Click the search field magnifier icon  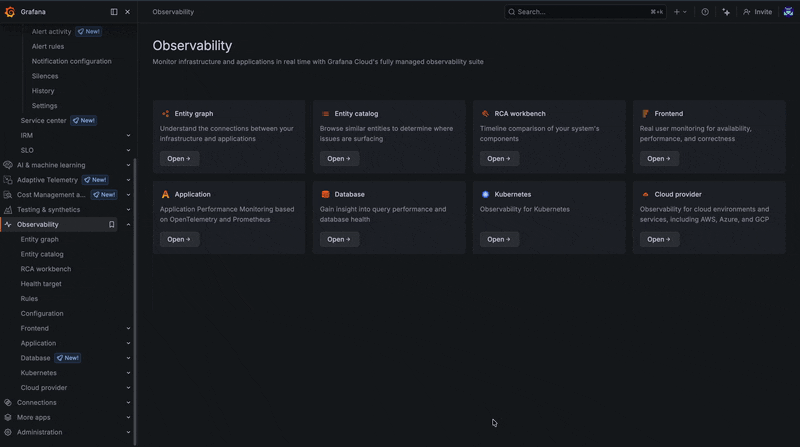[x=511, y=12]
